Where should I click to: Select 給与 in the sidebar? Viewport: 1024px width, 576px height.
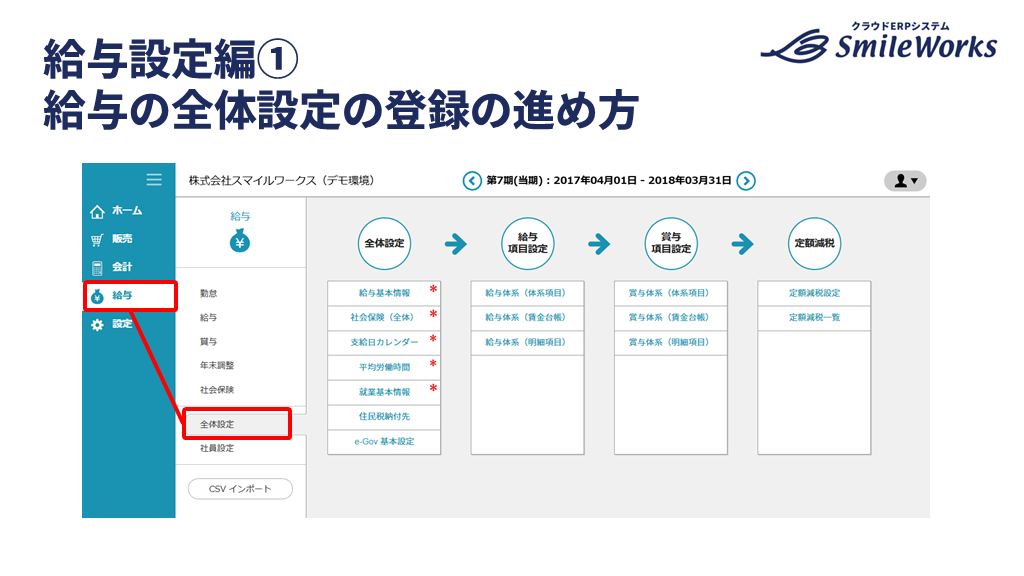tap(122, 295)
